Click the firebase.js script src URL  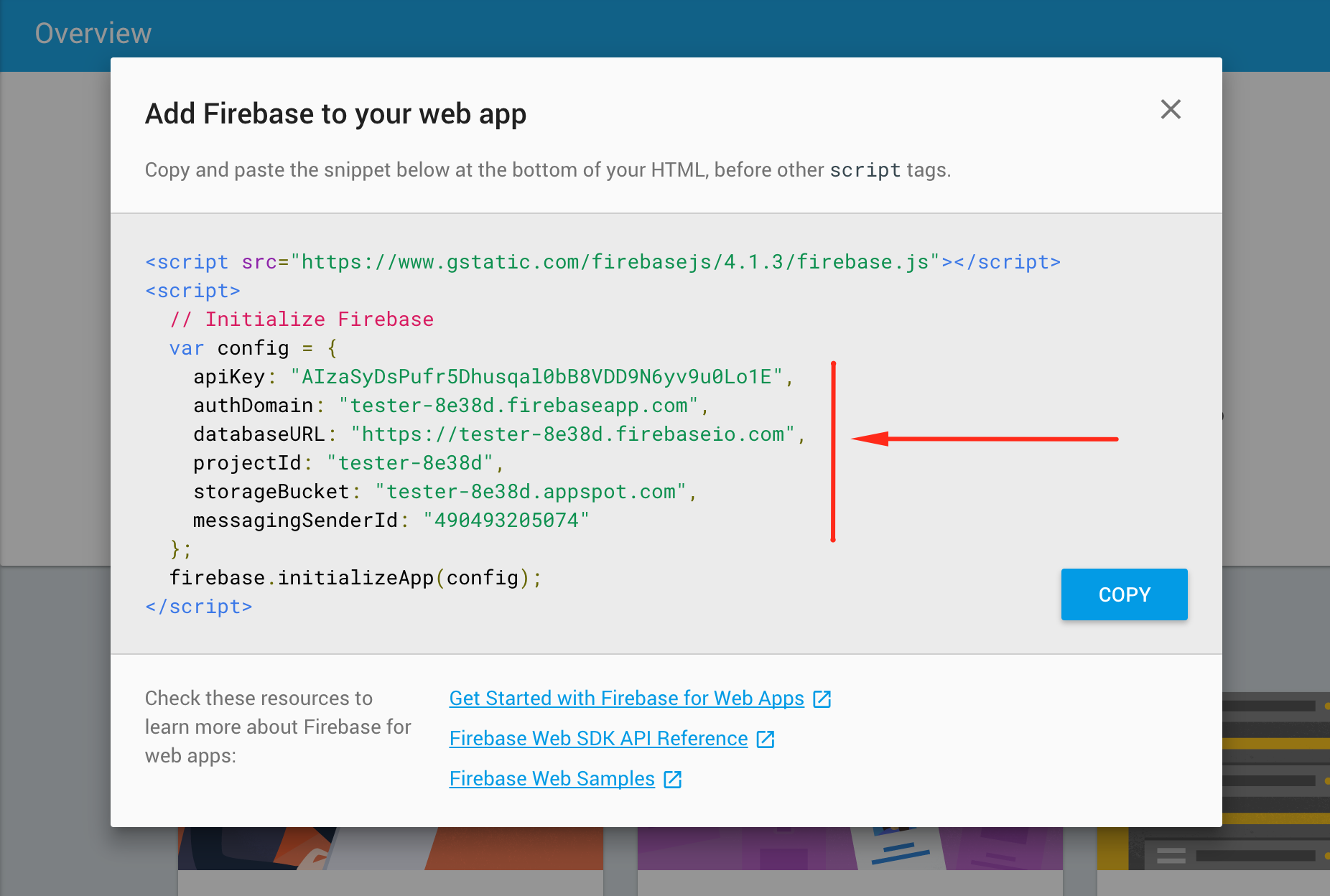[615, 262]
